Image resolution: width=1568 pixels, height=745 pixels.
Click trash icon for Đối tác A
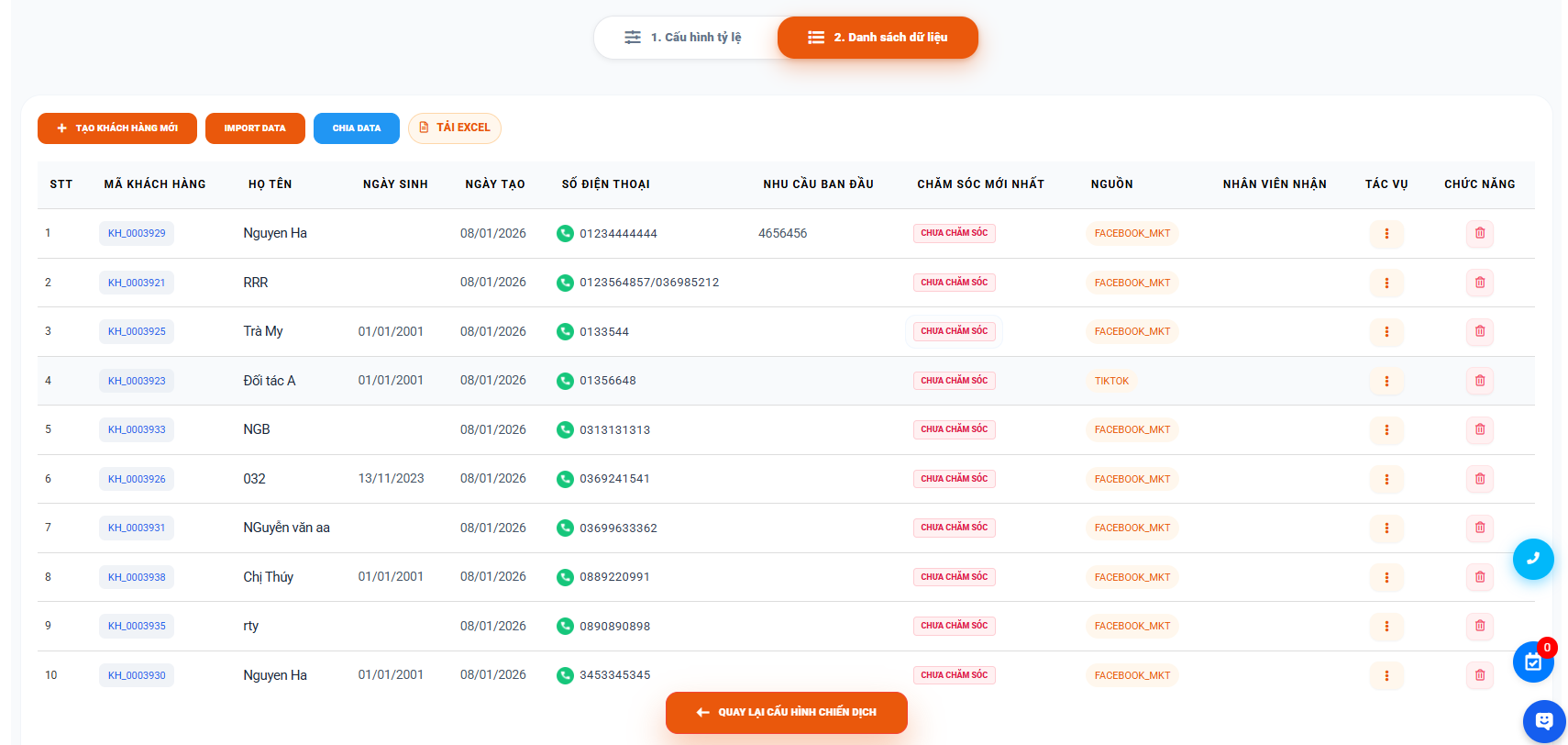pyautogui.click(x=1479, y=381)
